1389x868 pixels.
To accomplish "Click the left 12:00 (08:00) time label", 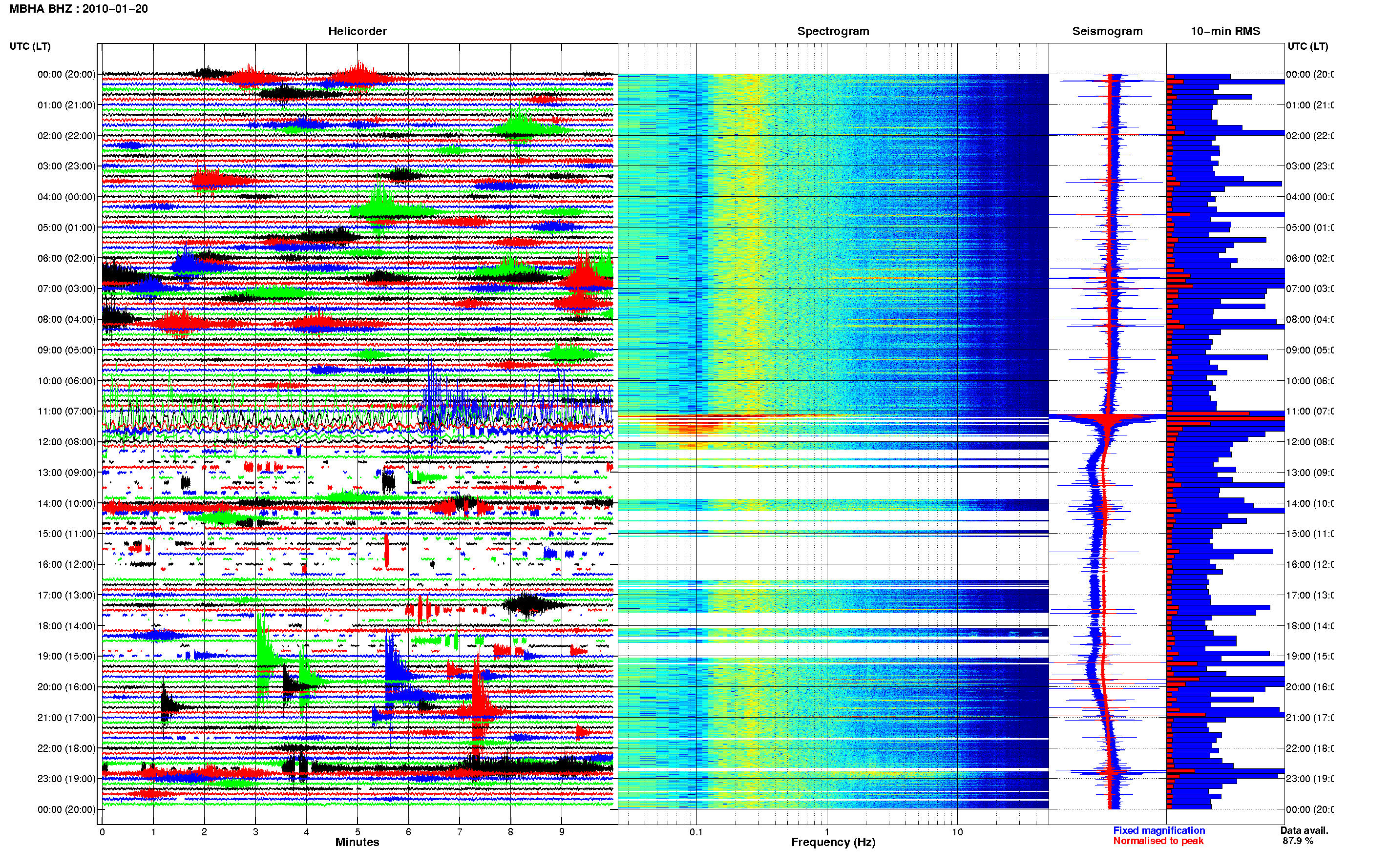I will coord(66,442).
